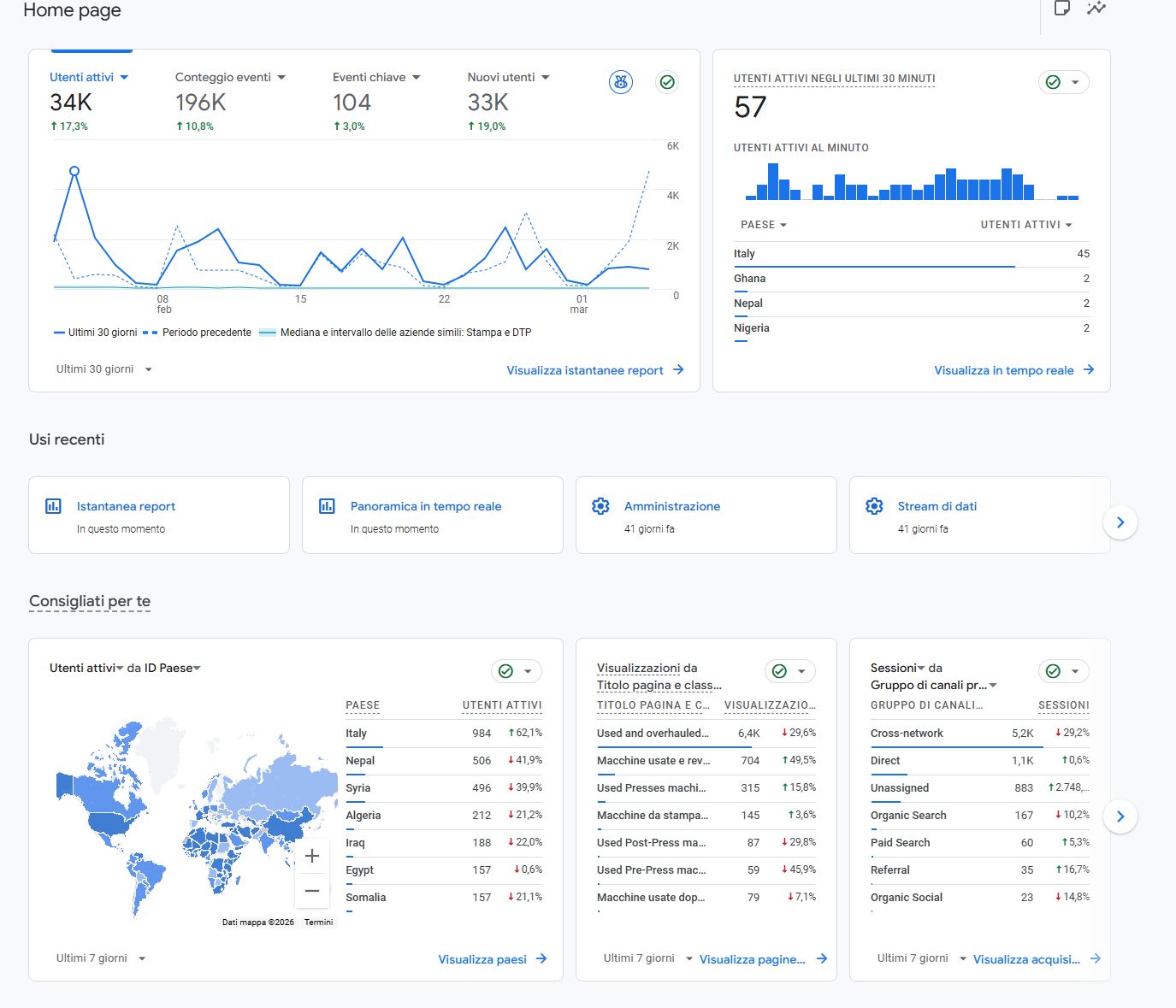Open the PAESE dimension dropdown in realtime card
The width and height of the screenshot is (1176, 1008).
click(x=764, y=225)
